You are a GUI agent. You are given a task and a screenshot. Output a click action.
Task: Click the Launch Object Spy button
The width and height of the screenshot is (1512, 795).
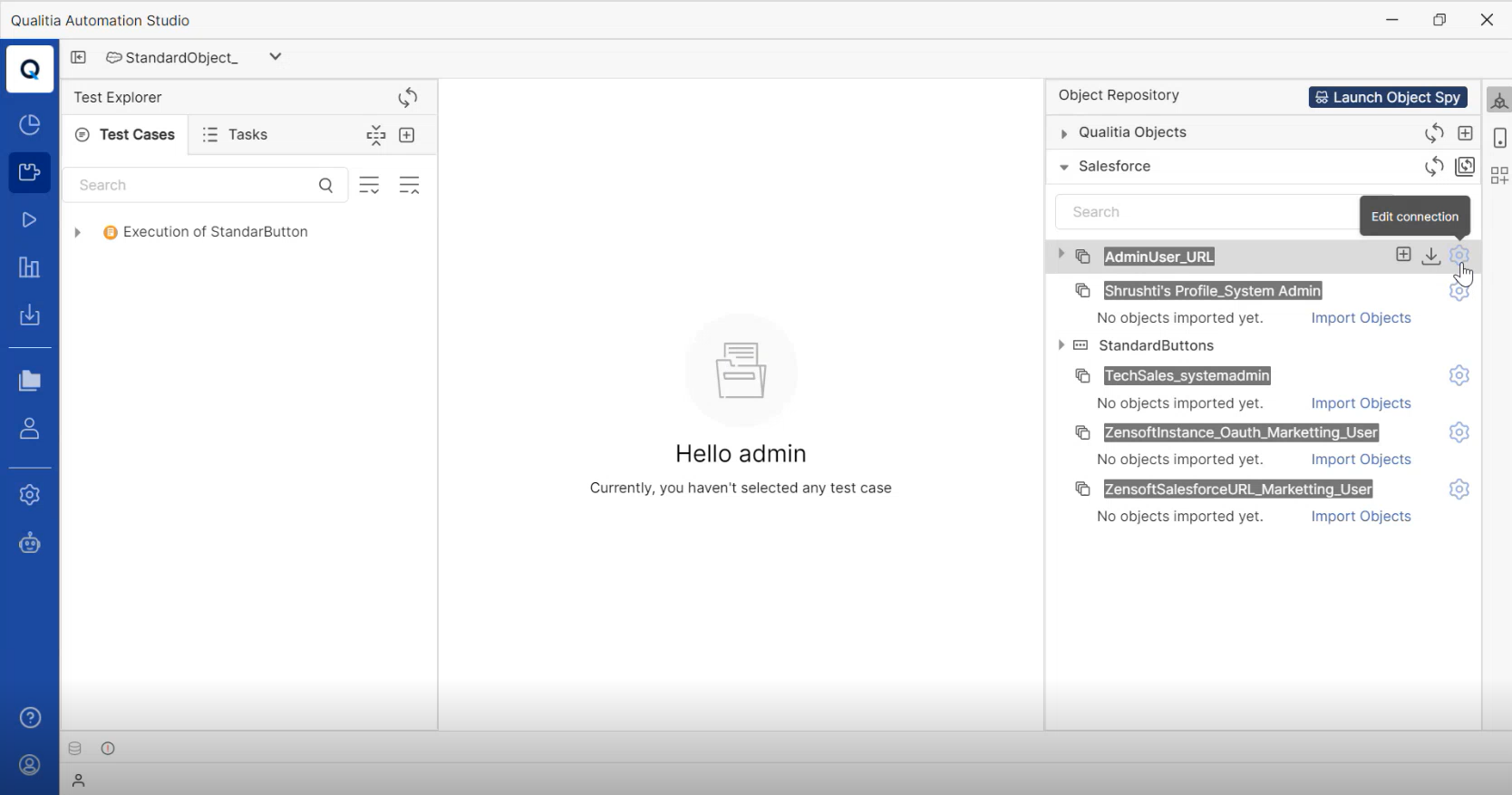pos(1387,97)
